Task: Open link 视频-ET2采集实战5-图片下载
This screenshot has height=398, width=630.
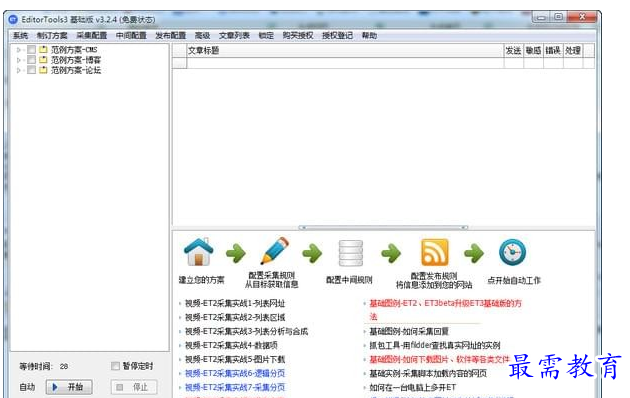Action: click(235, 359)
